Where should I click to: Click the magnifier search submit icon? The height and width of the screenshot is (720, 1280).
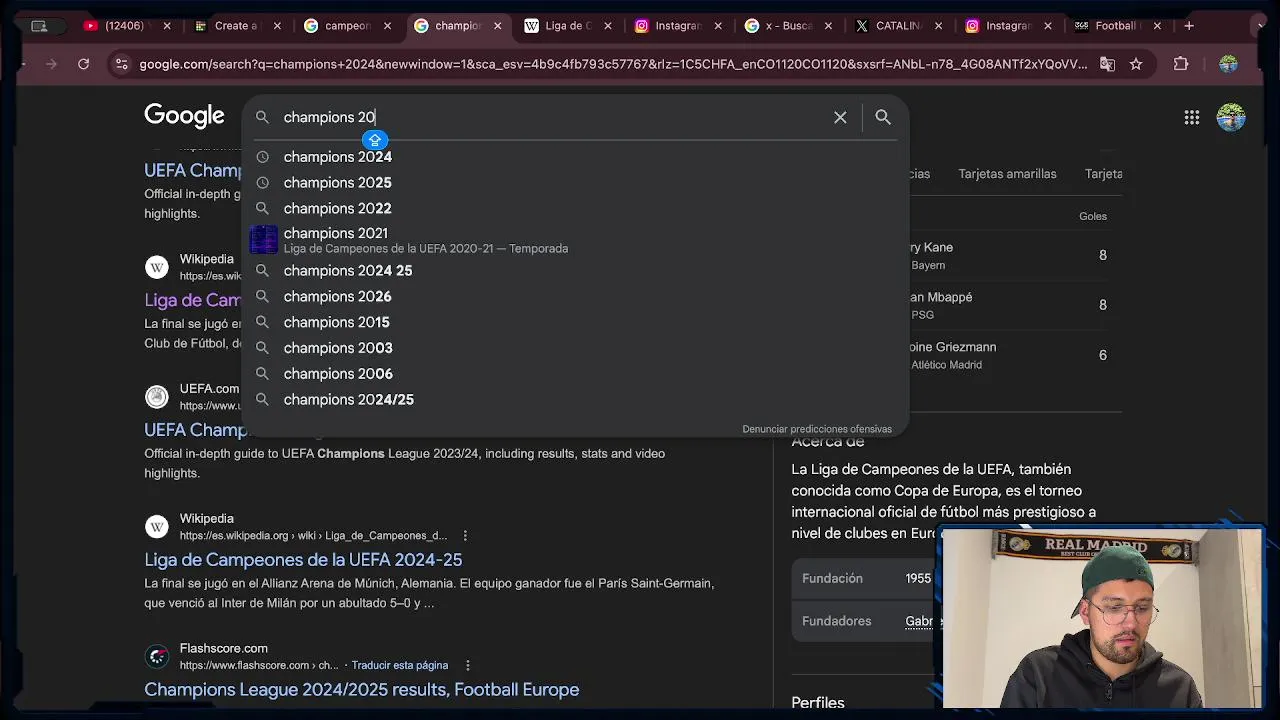[883, 117]
